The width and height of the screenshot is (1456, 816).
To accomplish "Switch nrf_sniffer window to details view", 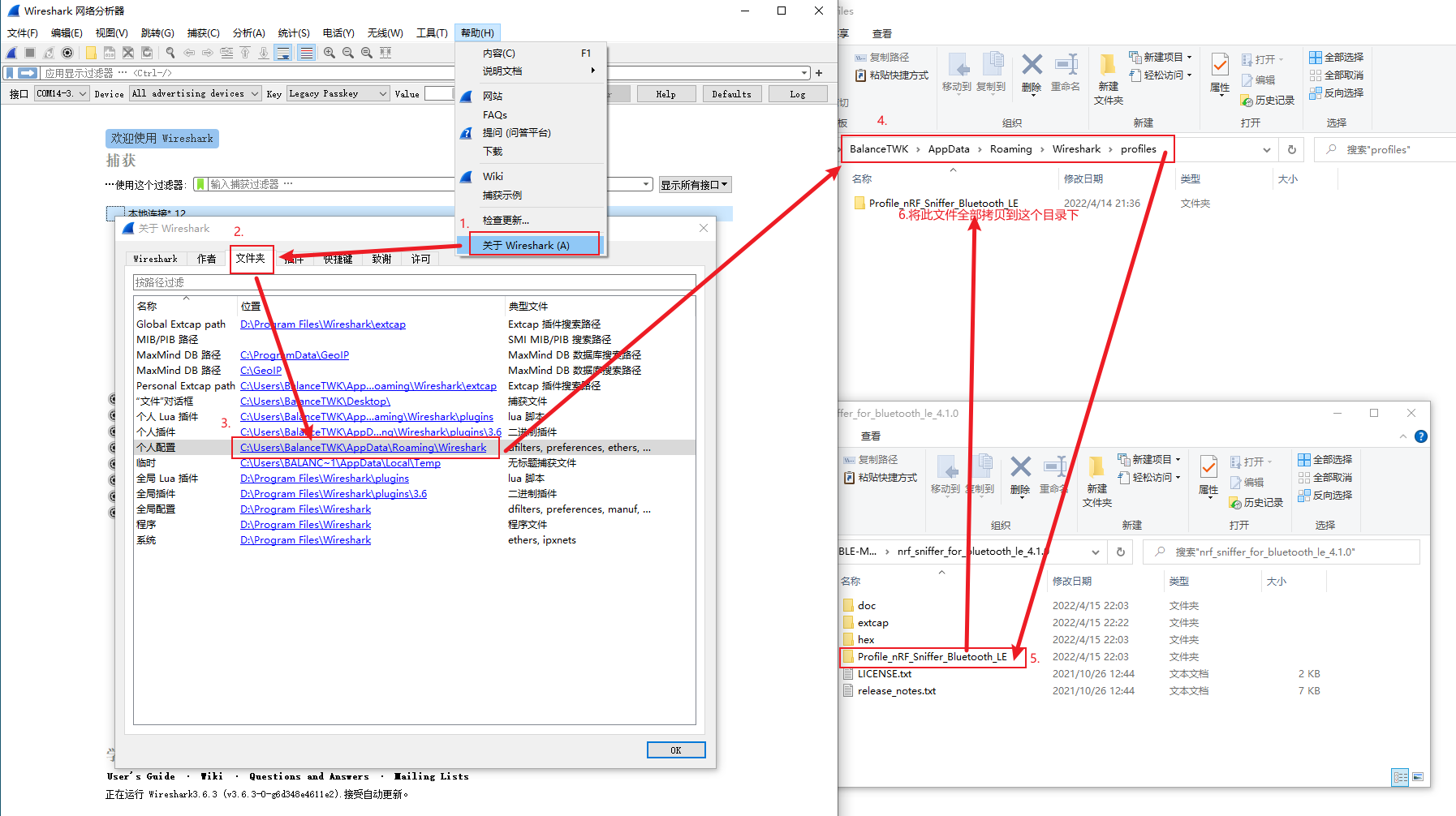I will pos(1401,777).
